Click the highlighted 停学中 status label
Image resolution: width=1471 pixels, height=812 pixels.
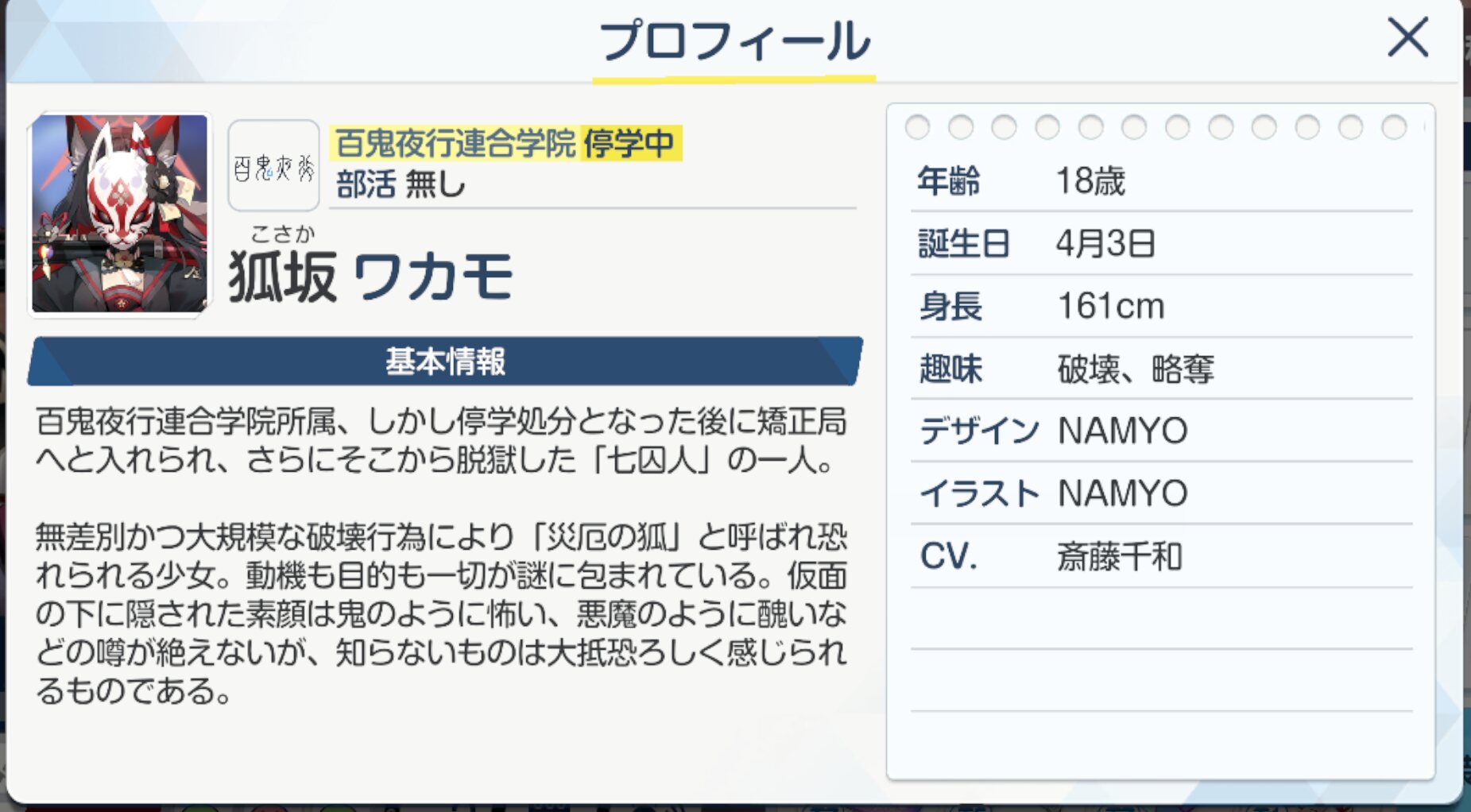click(x=629, y=144)
